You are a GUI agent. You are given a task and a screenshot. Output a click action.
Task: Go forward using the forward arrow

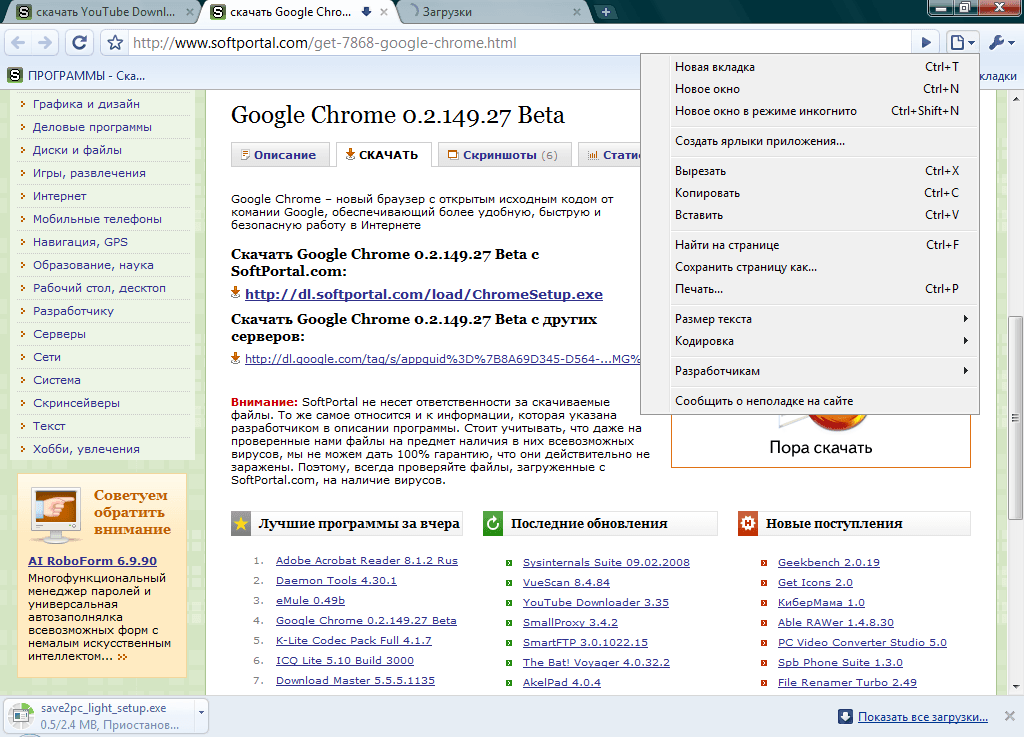coord(44,43)
